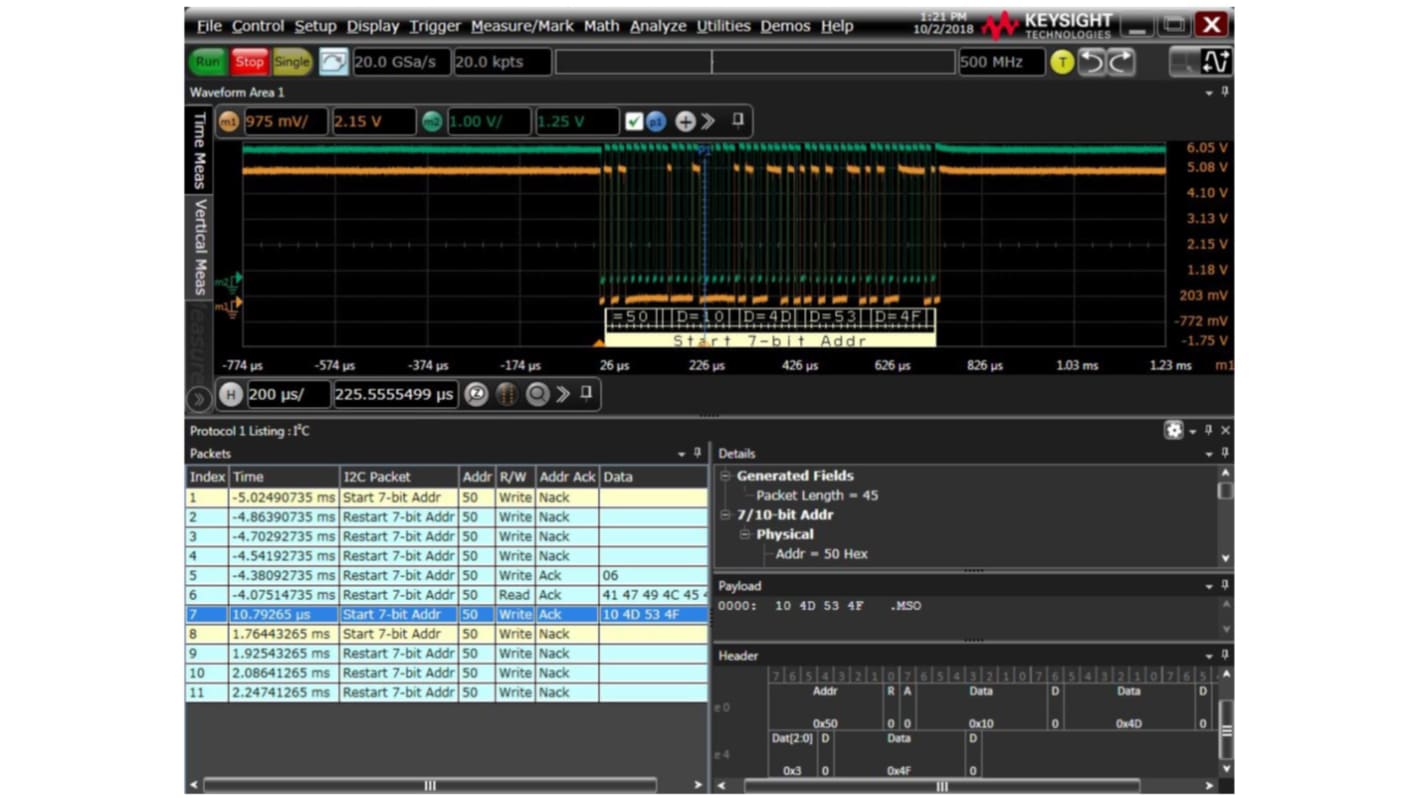
Task: Click the orange m1 channel badge
Action: tap(229, 122)
